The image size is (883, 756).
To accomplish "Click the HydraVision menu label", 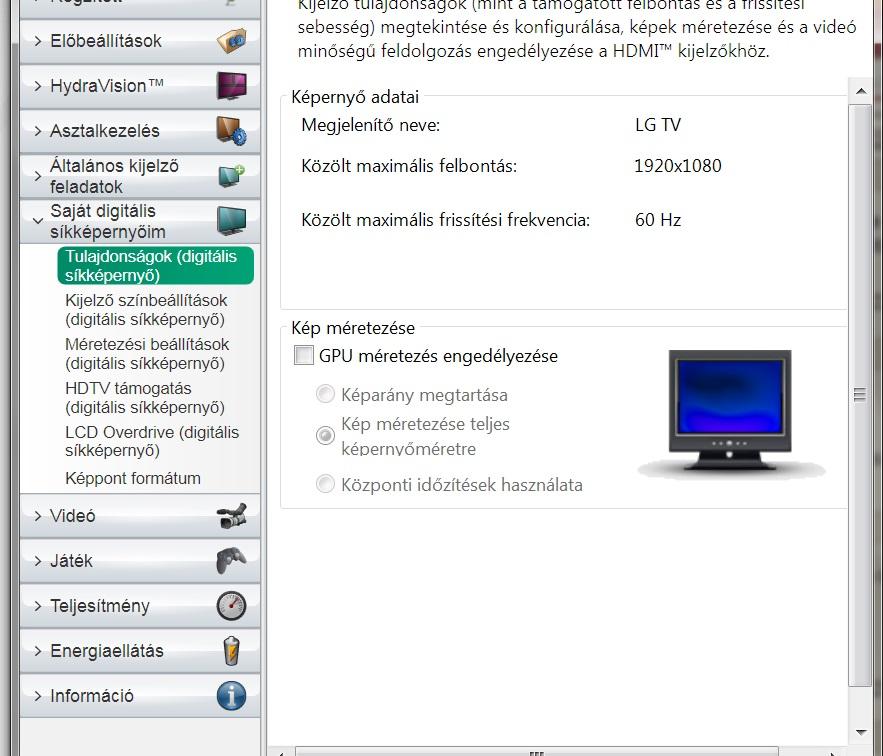I will [x=107, y=86].
